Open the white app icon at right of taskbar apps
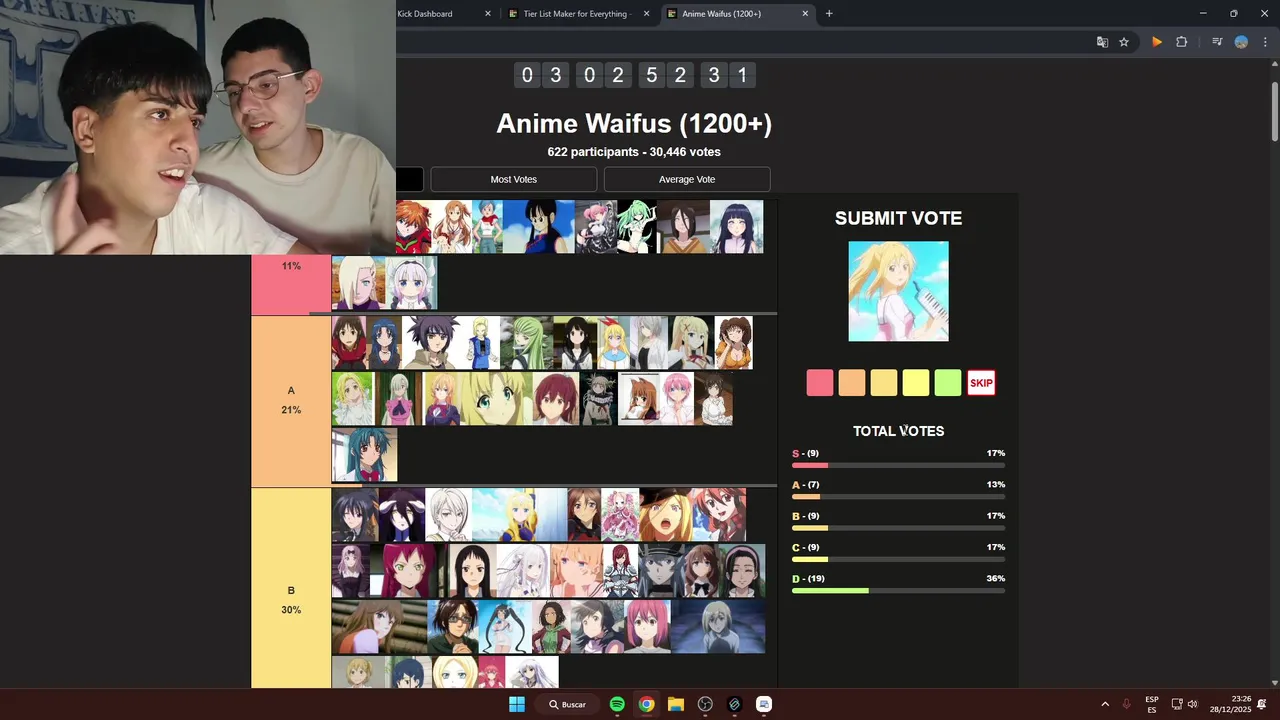This screenshot has height=720, width=1280. (x=764, y=704)
